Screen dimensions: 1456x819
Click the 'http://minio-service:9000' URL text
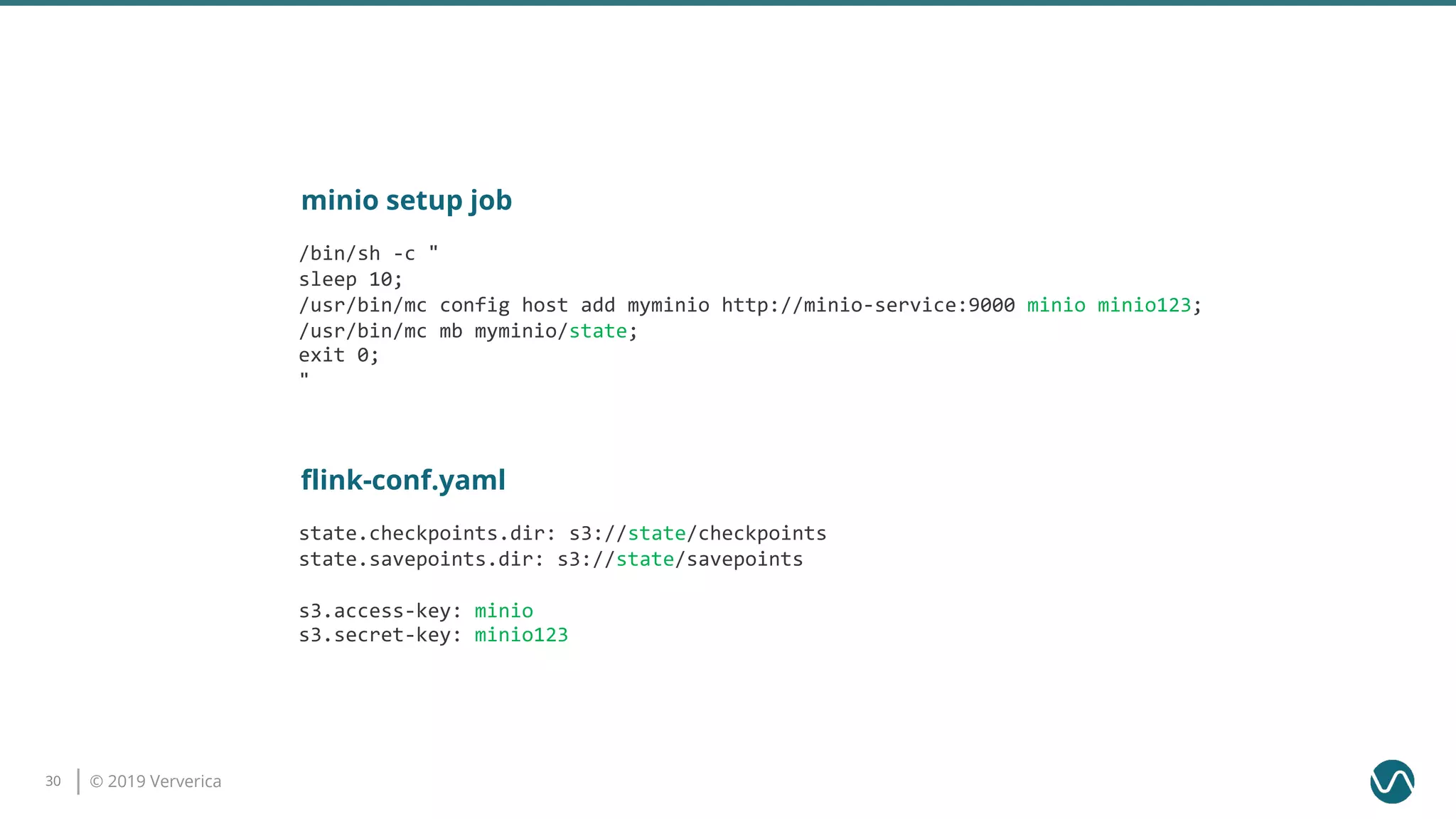[x=868, y=305]
